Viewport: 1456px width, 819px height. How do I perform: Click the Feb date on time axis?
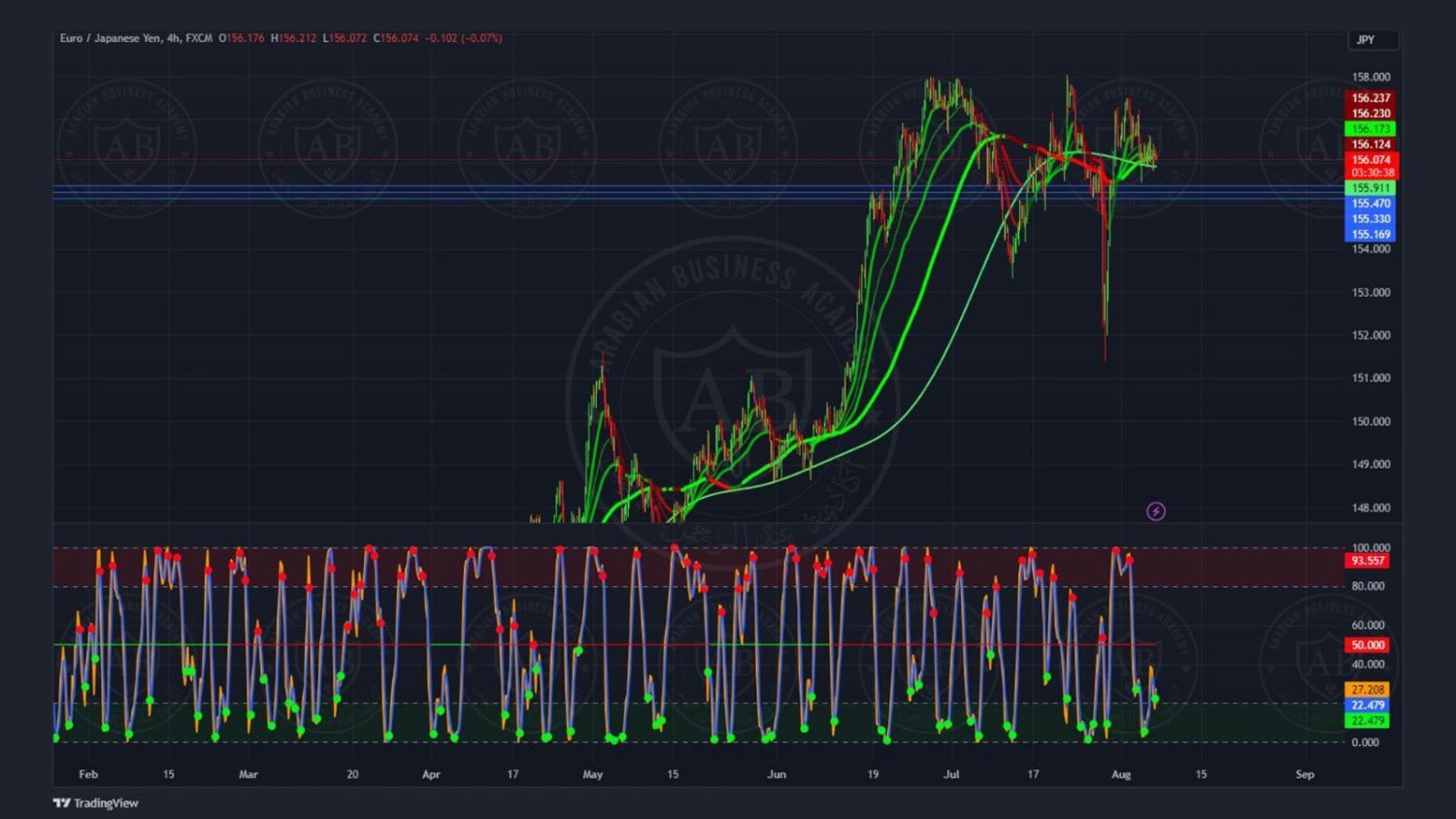click(88, 774)
